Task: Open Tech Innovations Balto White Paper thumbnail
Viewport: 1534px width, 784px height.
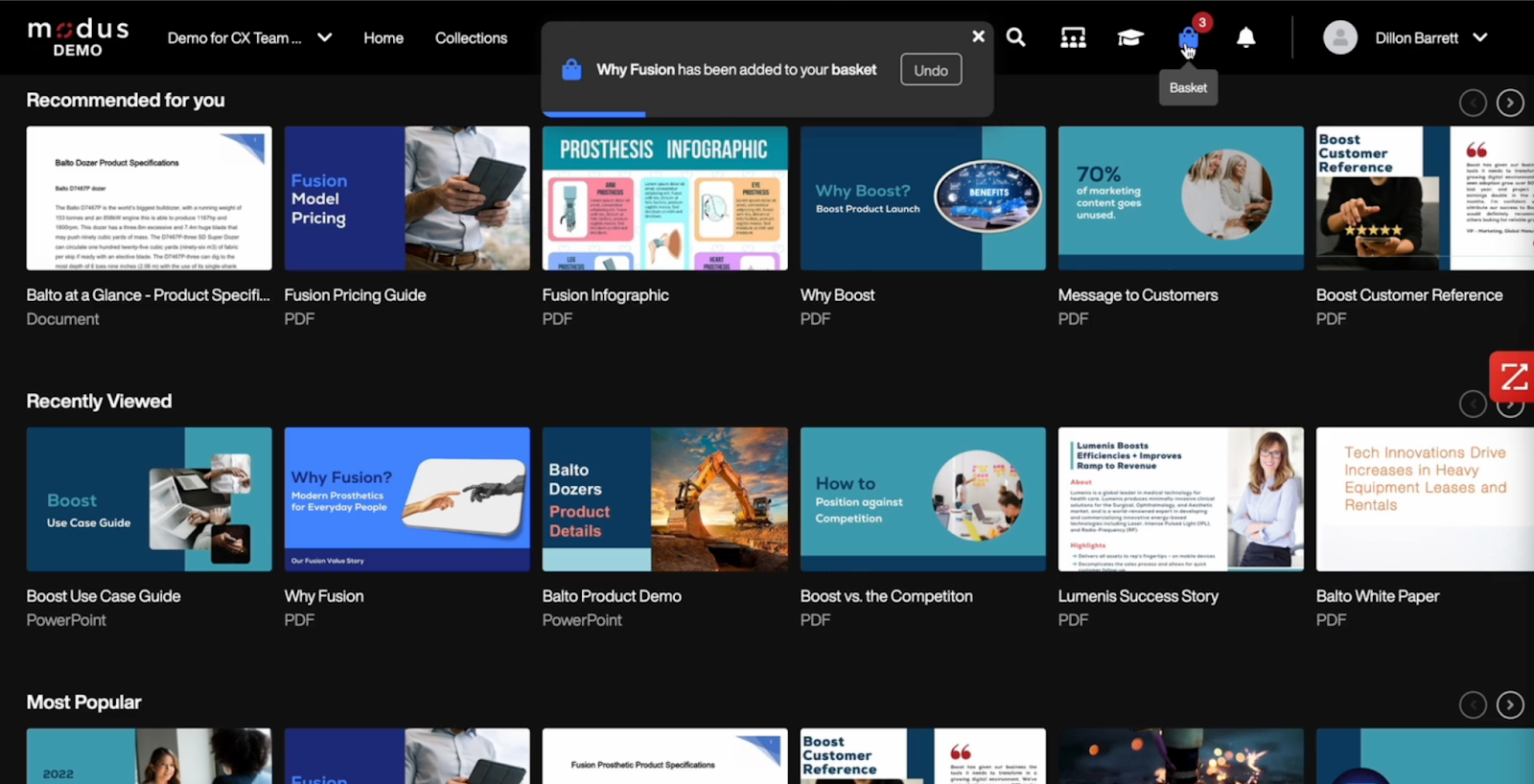Action: click(1425, 499)
